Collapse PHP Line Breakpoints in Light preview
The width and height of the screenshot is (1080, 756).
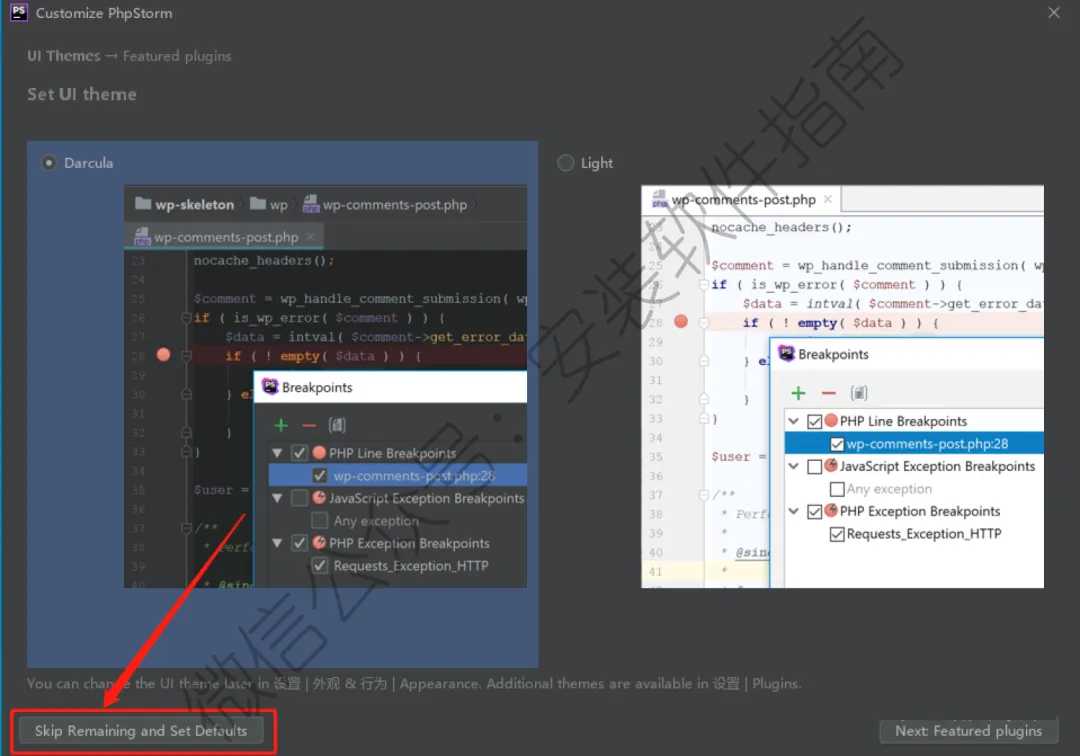pyautogui.click(x=793, y=421)
